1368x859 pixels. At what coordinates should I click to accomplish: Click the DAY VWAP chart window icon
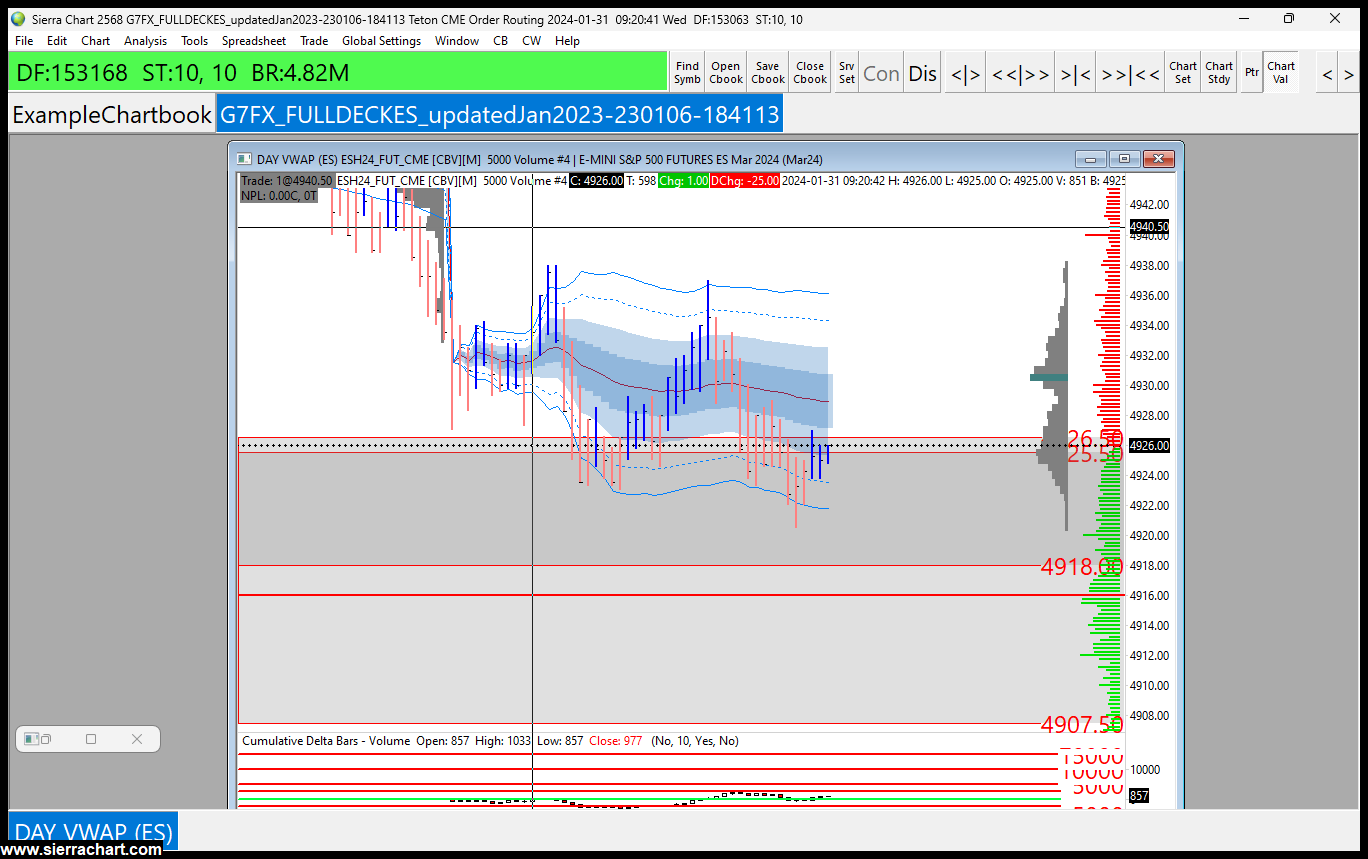coord(244,159)
